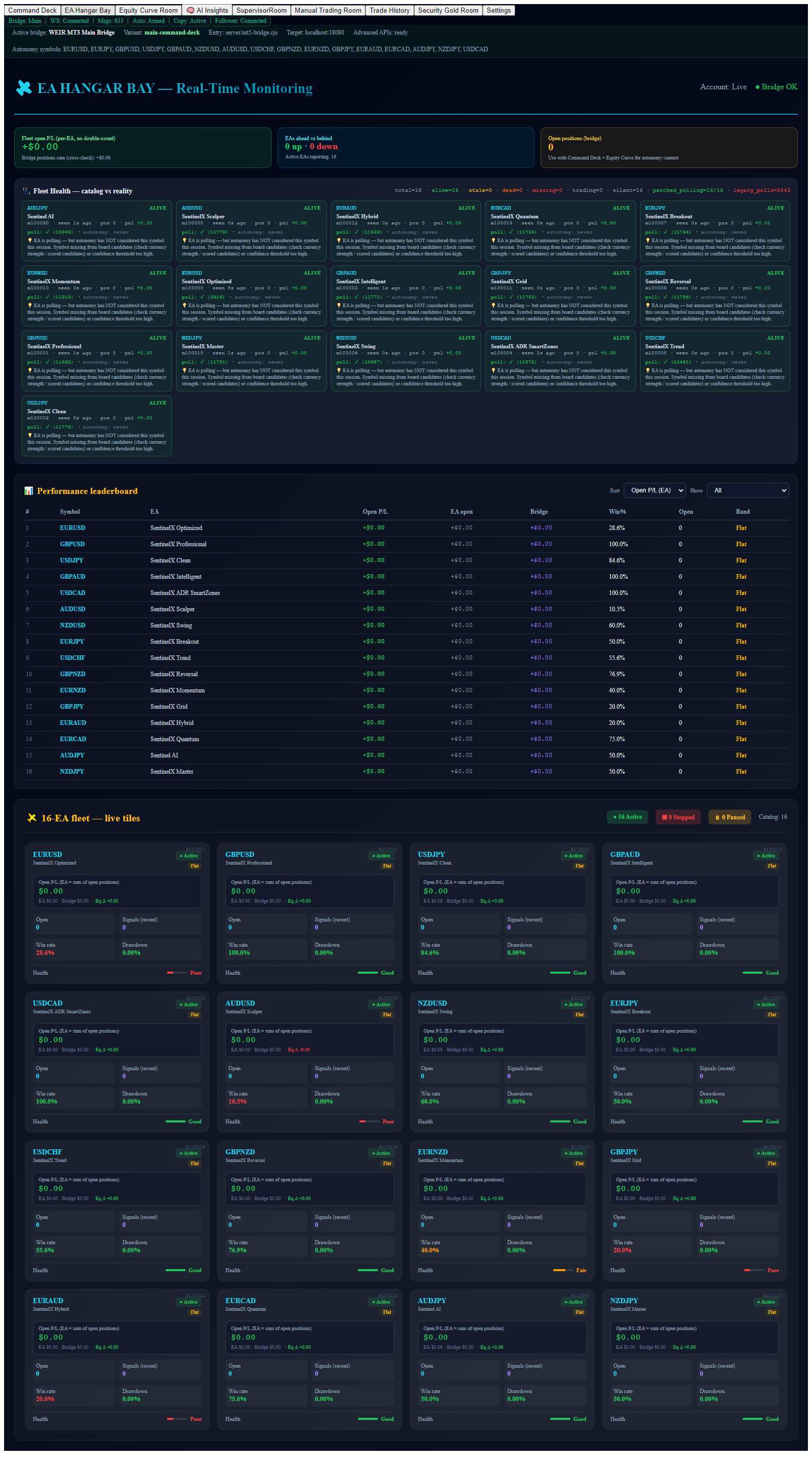Viewport: 812px width, 1461px height.
Task: Open the Command Deck tab
Action: point(32,10)
